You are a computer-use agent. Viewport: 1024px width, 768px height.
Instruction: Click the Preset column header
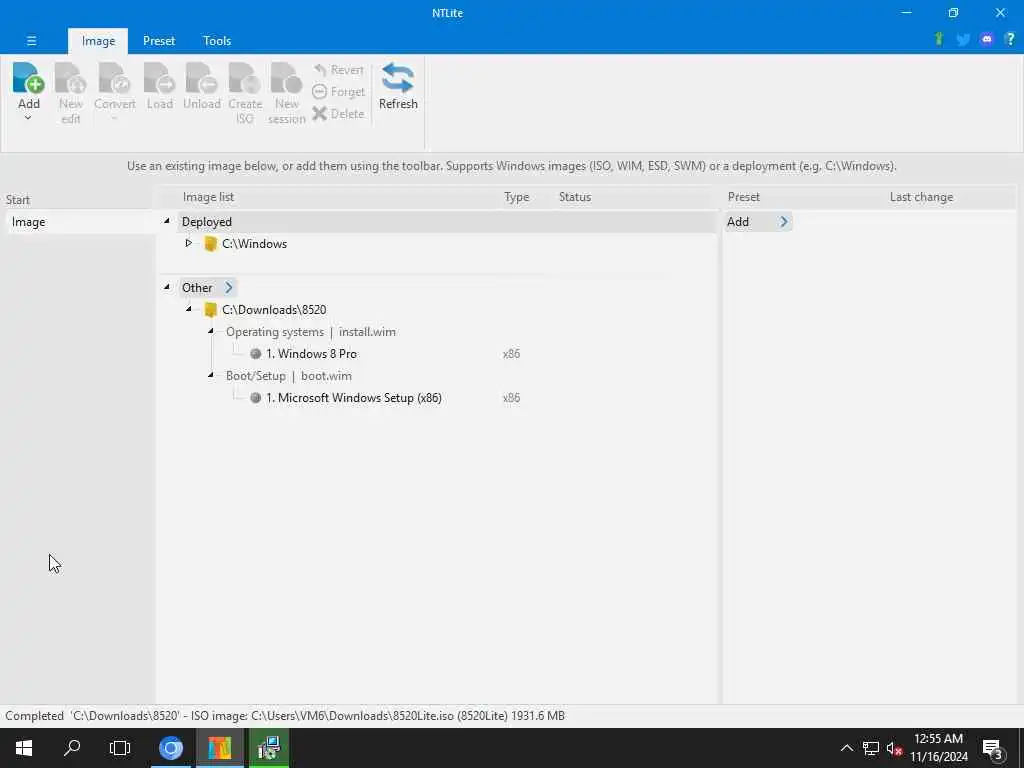point(743,197)
